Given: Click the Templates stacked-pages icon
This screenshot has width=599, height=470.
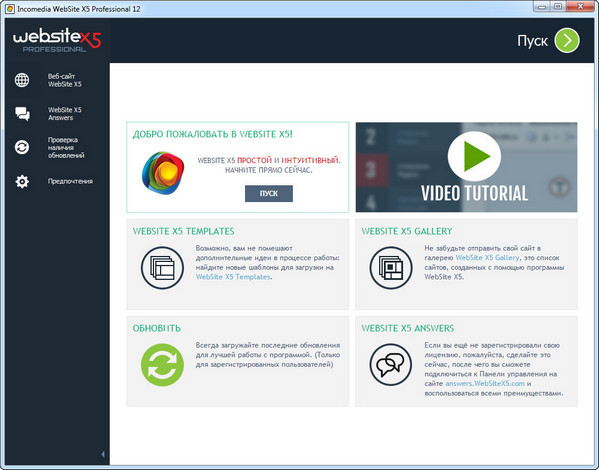Looking at the screenshot, I should 162,267.
